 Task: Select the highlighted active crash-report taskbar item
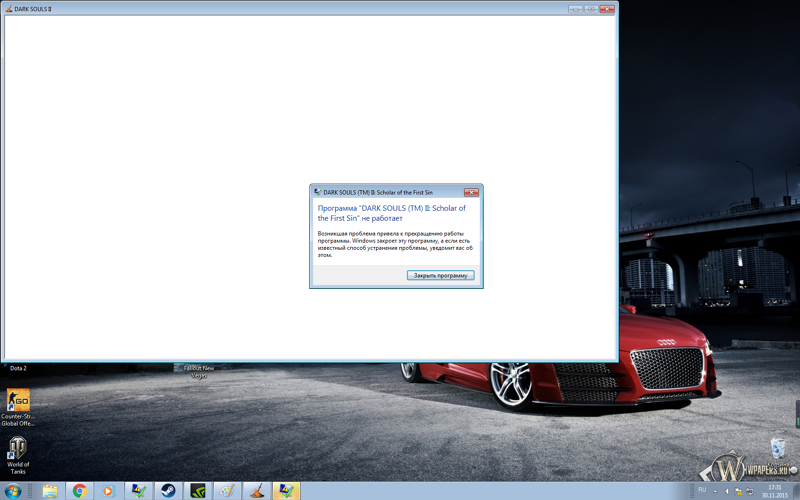pos(286,491)
